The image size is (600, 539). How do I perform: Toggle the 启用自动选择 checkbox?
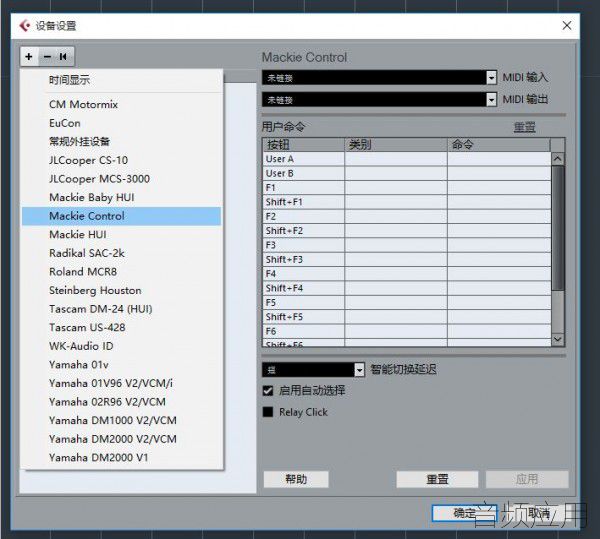click(268, 391)
